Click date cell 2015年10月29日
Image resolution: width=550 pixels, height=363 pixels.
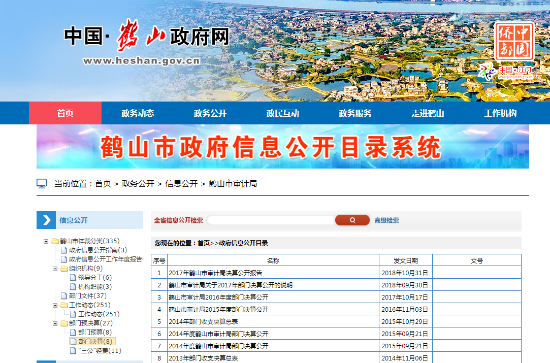[405, 321]
